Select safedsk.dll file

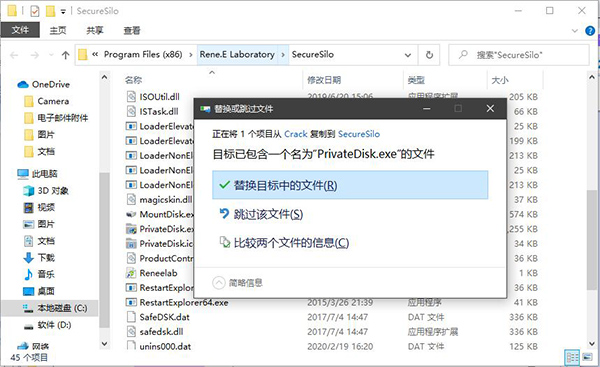[x=161, y=332]
